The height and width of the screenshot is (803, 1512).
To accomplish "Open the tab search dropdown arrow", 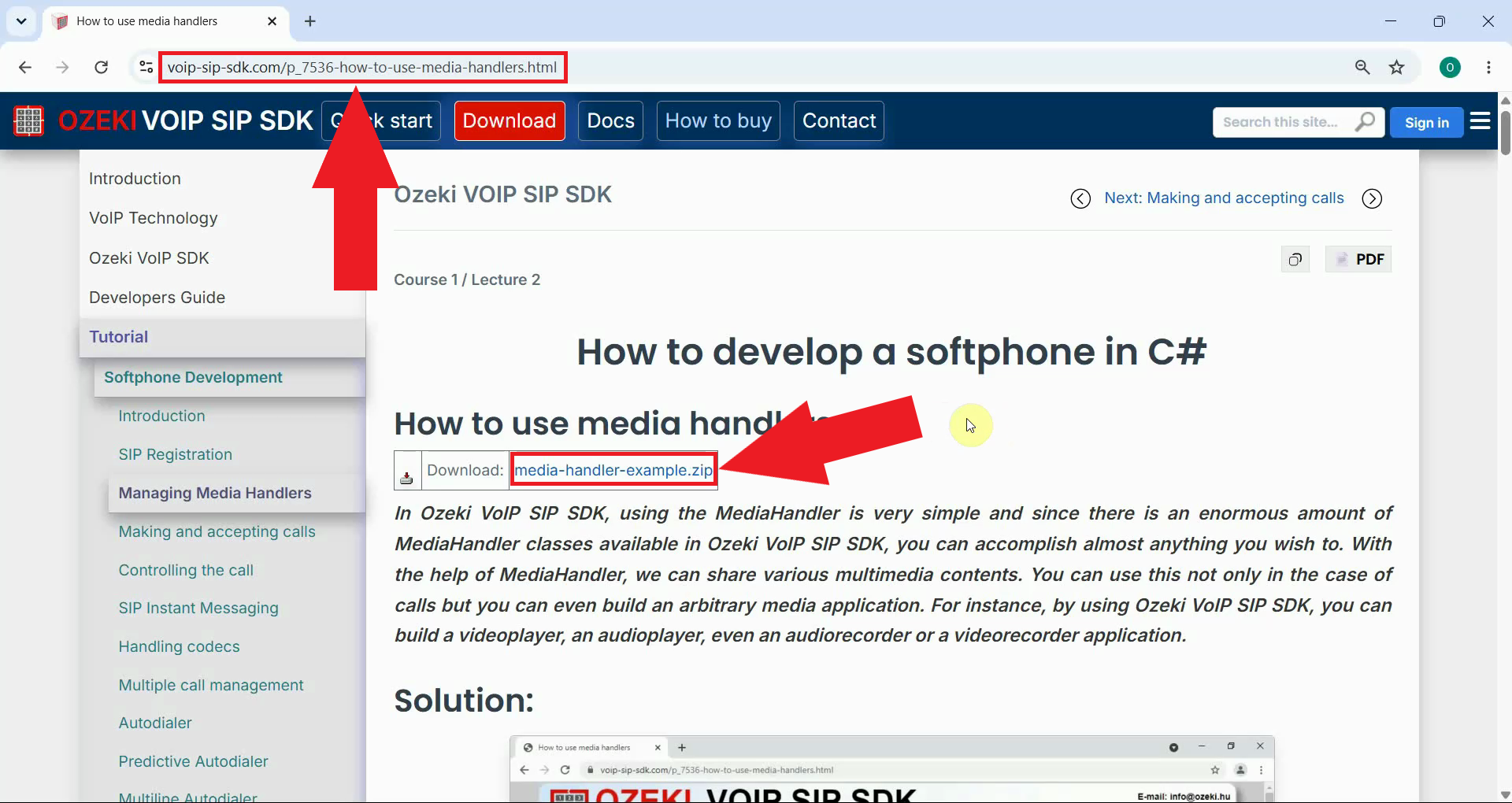I will [x=21, y=21].
